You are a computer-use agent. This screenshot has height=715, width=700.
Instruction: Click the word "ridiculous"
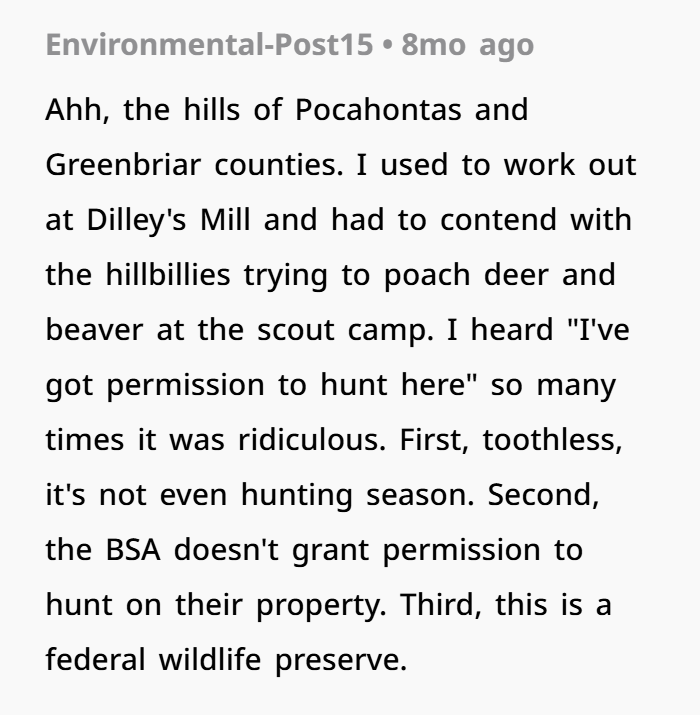[x=311, y=440]
